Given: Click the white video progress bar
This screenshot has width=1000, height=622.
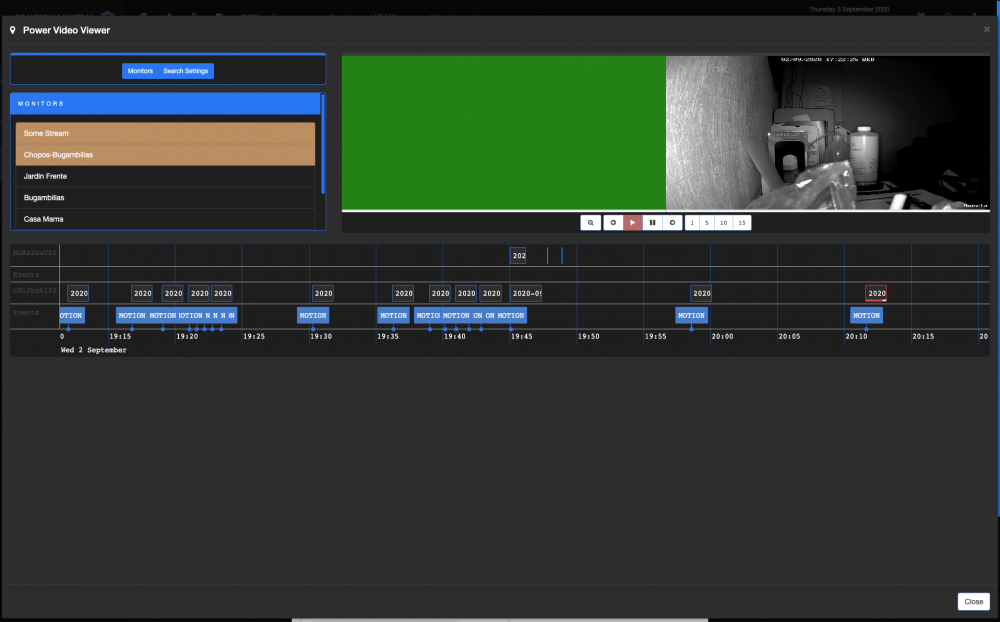Looking at the screenshot, I should pos(666,211).
